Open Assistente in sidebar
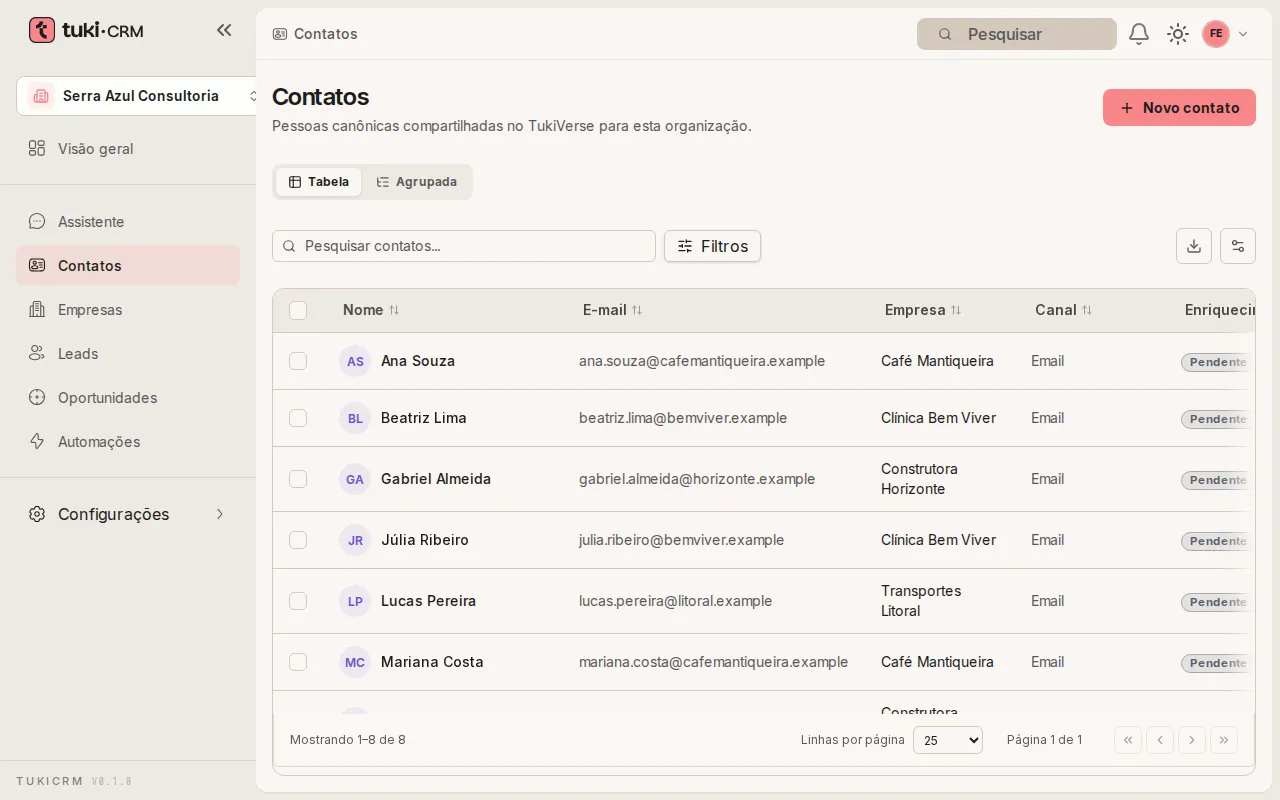This screenshot has width=1280, height=800. pyautogui.click(x=128, y=222)
